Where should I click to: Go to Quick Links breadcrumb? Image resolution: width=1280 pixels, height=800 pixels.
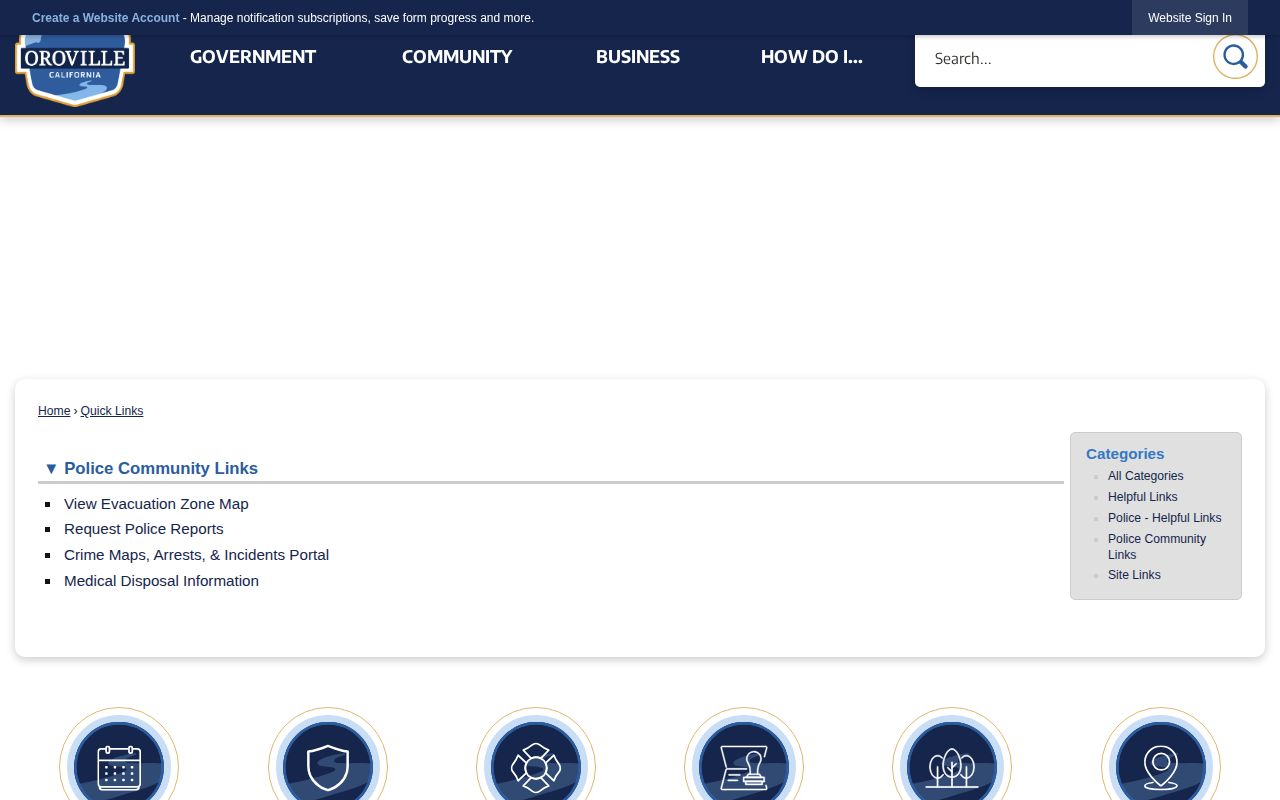112,411
